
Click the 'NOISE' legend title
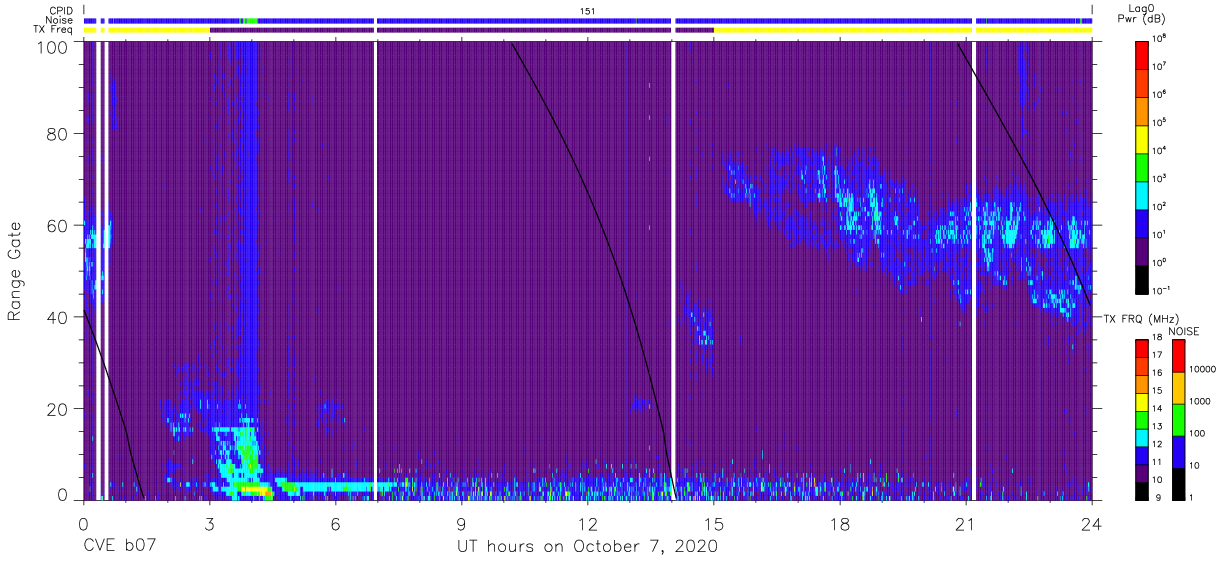(x=1184, y=331)
